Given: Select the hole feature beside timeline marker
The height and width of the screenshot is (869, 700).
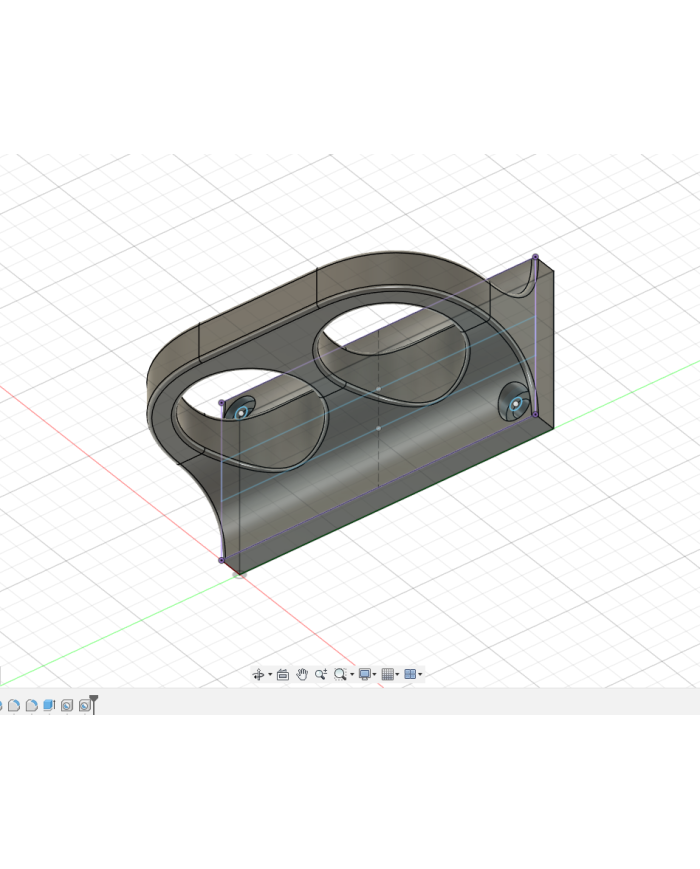Looking at the screenshot, I should click(x=84, y=705).
